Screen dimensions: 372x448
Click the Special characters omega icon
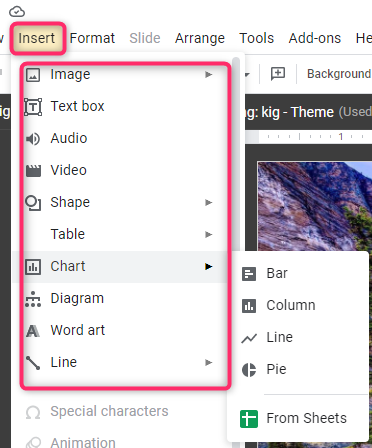tap(33, 412)
